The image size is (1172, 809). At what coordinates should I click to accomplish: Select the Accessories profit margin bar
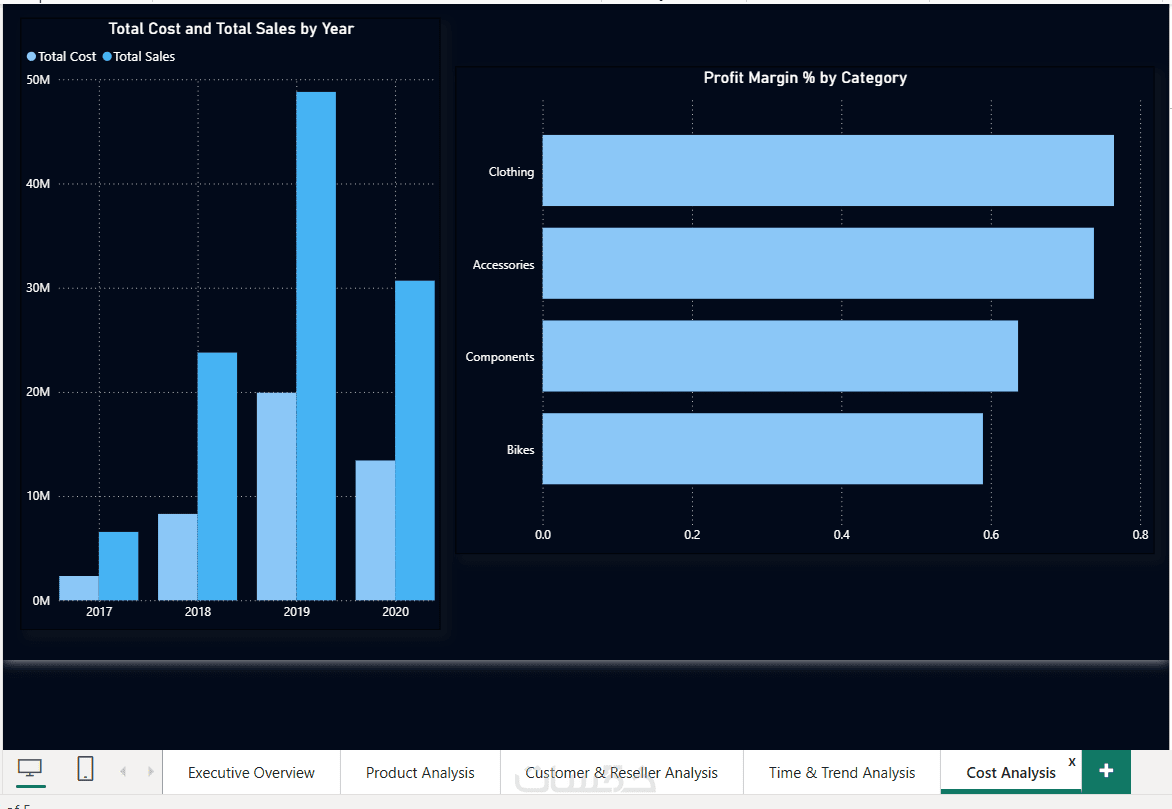pyautogui.click(x=818, y=263)
